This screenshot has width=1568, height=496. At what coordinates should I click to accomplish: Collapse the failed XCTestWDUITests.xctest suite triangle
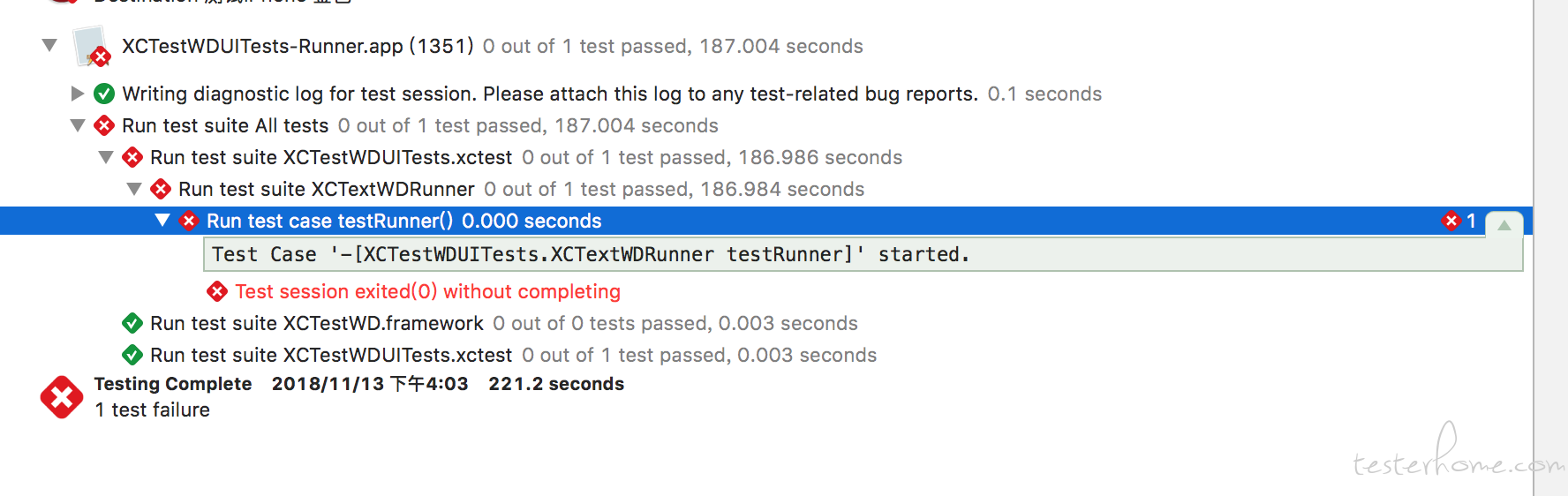tap(106, 157)
